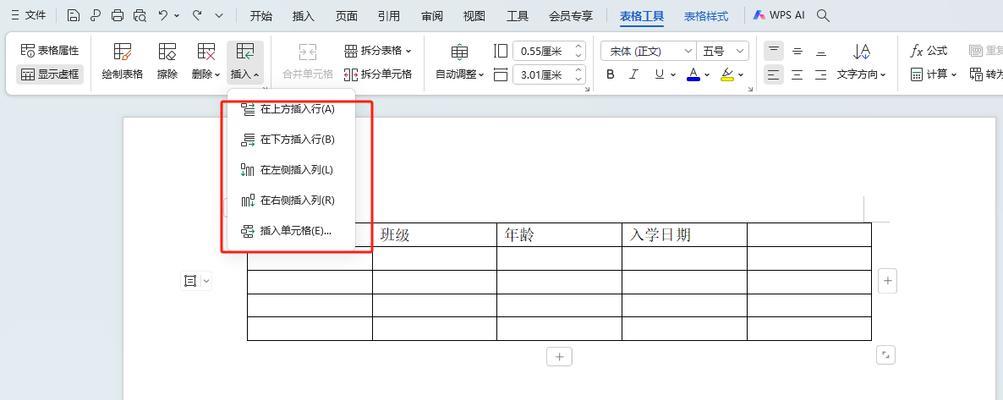Image resolution: width=1003 pixels, height=400 pixels.
Task: Switch to the 引用 tab
Action: coord(389,17)
